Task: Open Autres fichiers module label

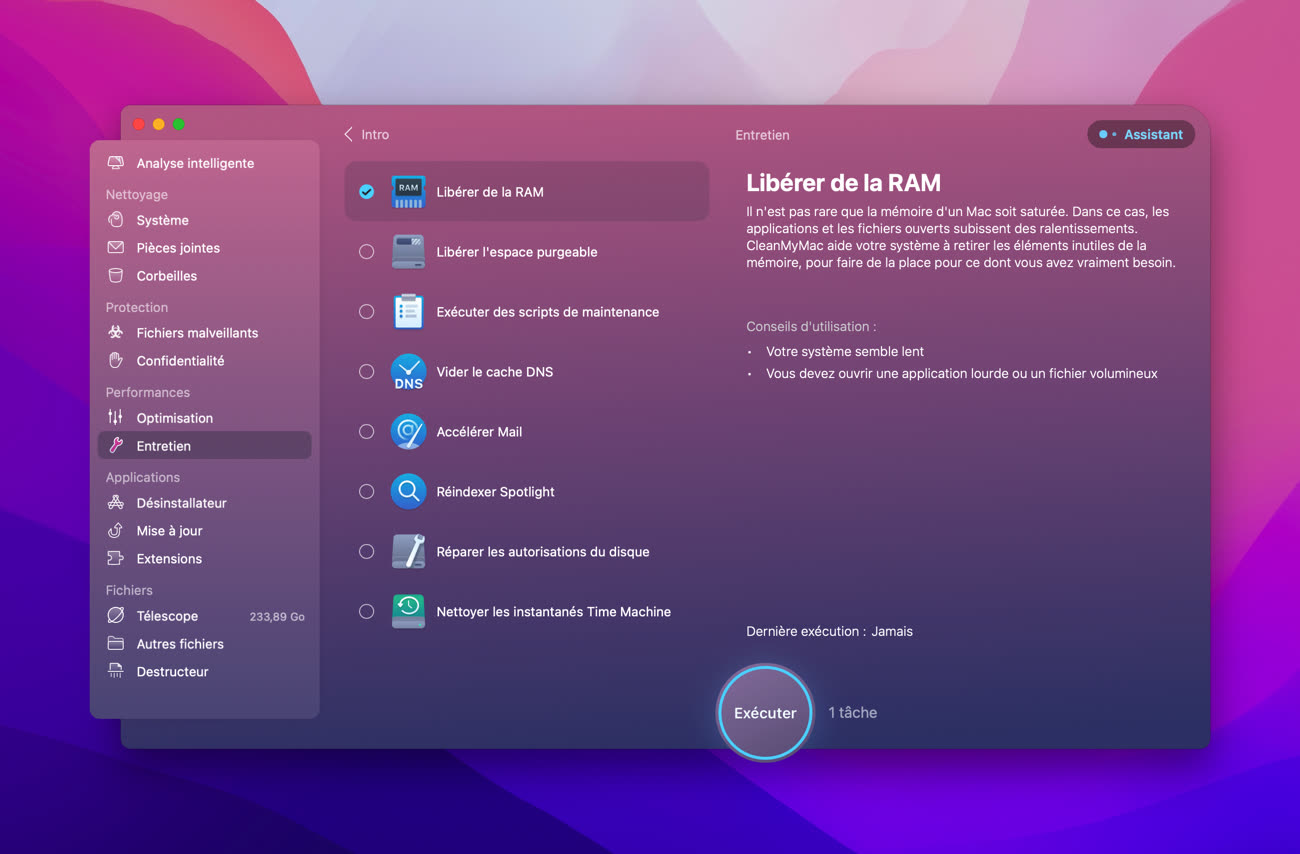Action: point(180,644)
